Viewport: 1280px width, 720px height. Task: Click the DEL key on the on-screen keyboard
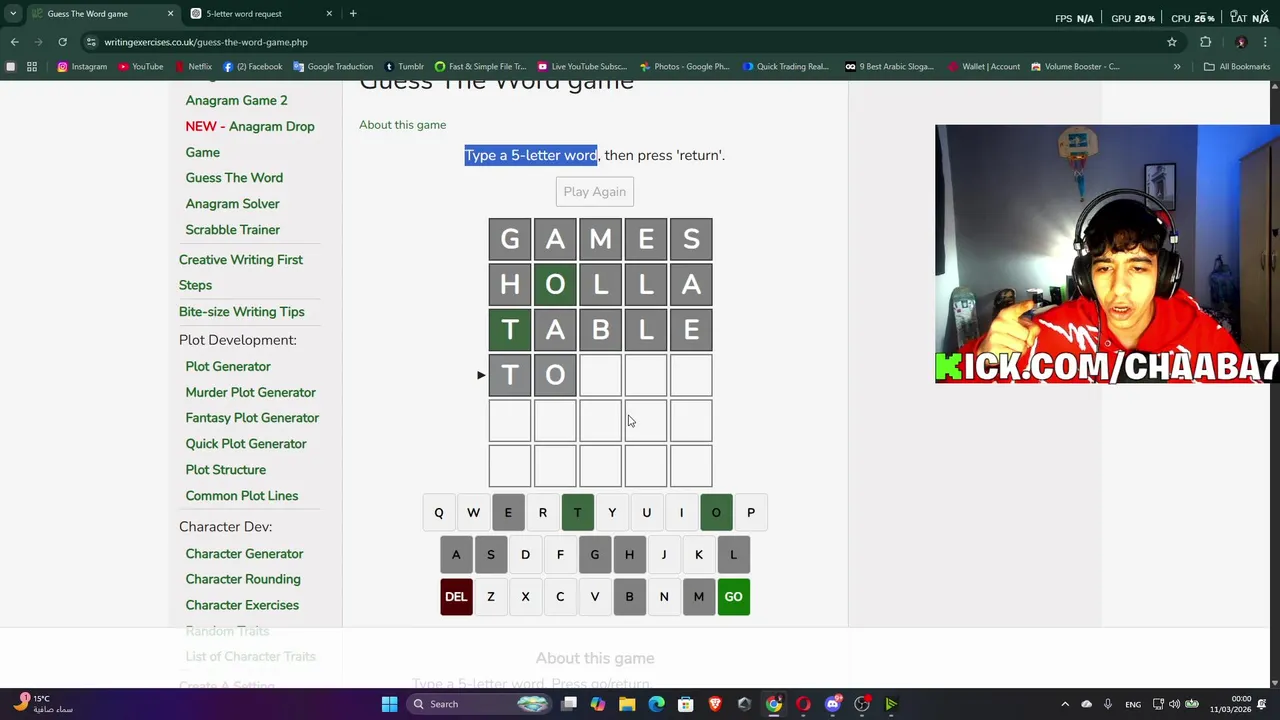(456, 597)
